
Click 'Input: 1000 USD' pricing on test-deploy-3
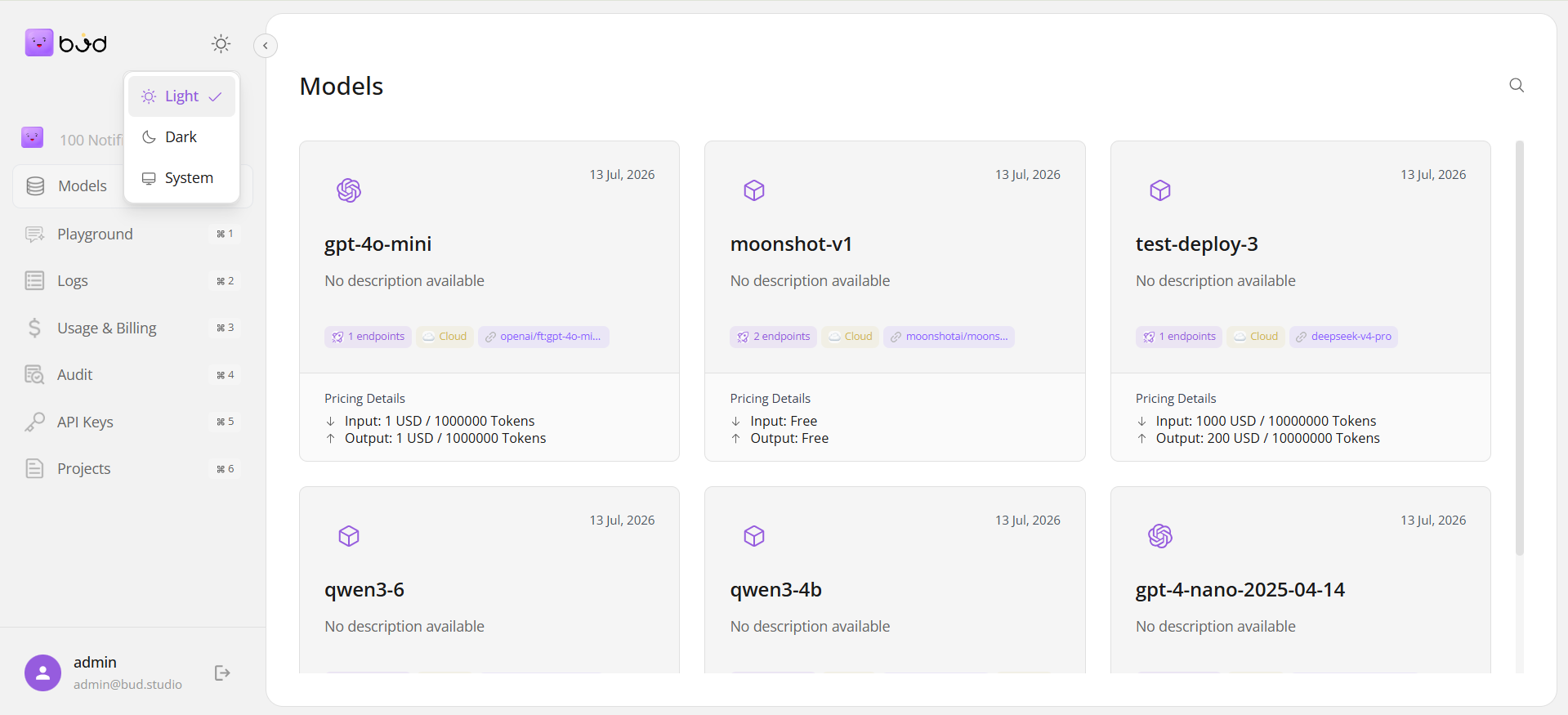point(1266,422)
